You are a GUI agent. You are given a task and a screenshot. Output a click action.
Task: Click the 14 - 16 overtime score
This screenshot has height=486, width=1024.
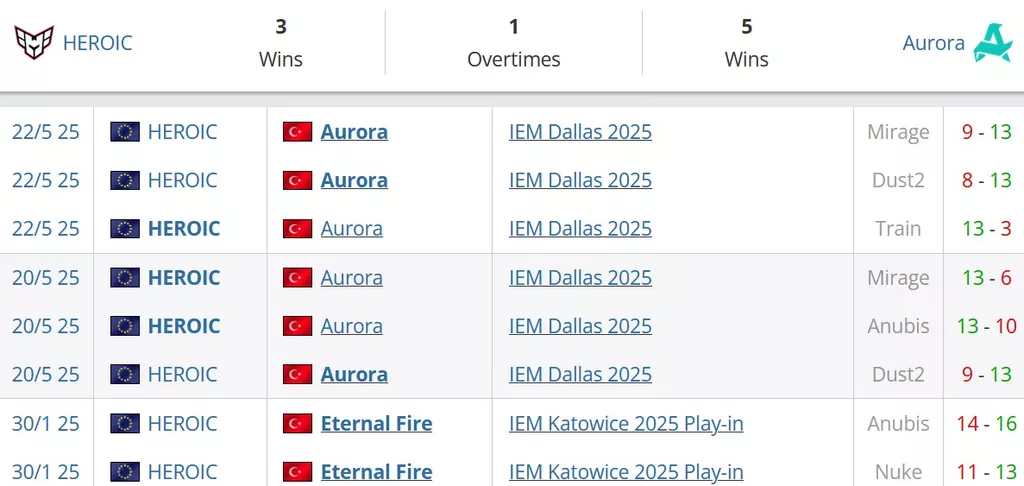[x=984, y=423]
